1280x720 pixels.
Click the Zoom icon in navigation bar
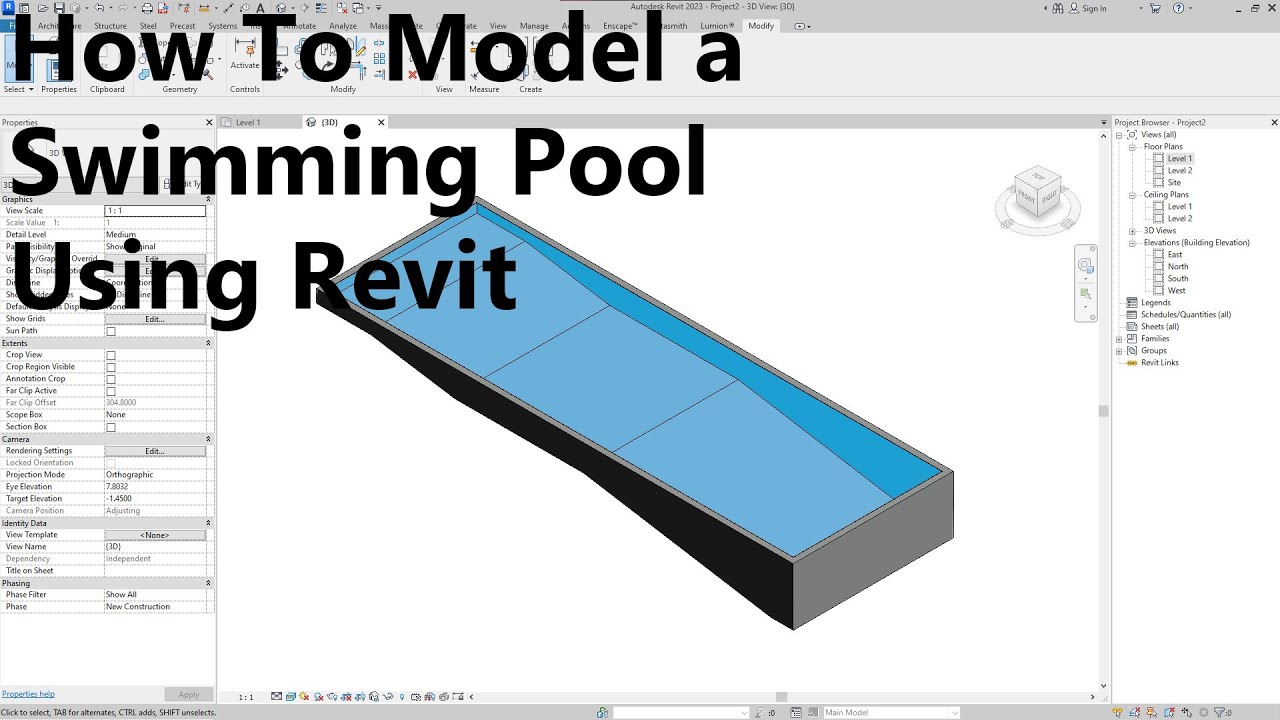[x=1086, y=294]
